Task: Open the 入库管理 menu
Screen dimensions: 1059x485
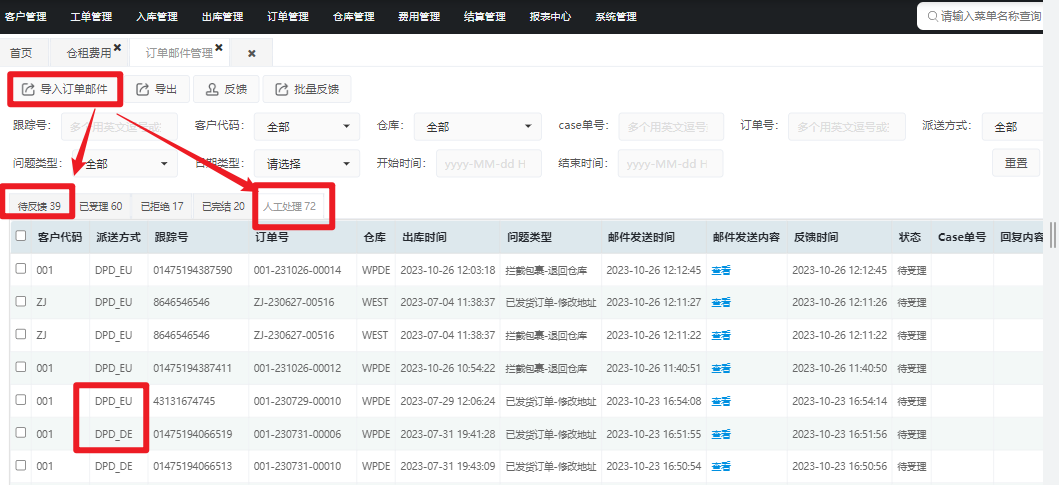Action: coord(157,17)
